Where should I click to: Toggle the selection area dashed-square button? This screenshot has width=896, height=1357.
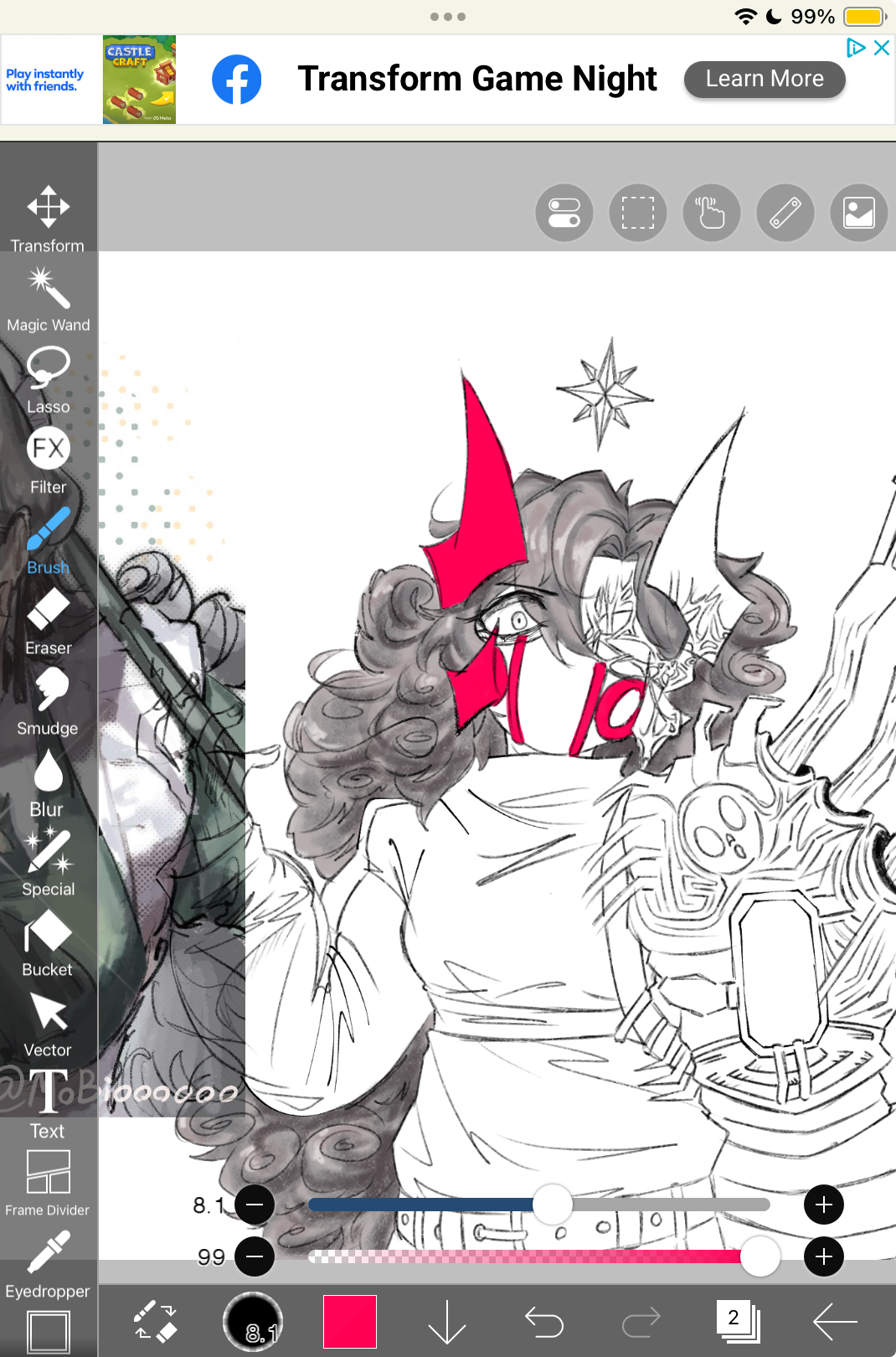point(637,213)
